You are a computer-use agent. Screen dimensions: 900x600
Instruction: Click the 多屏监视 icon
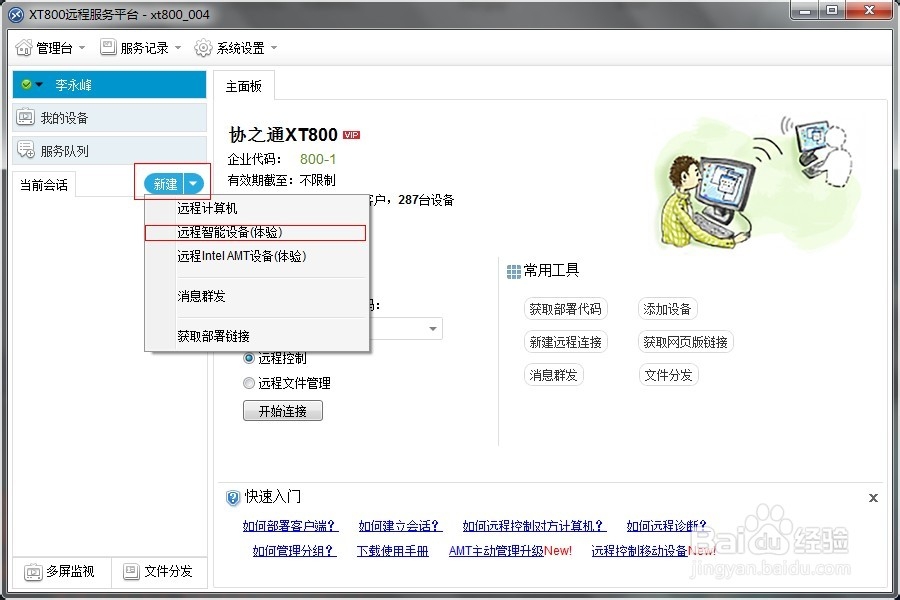click(x=33, y=572)
